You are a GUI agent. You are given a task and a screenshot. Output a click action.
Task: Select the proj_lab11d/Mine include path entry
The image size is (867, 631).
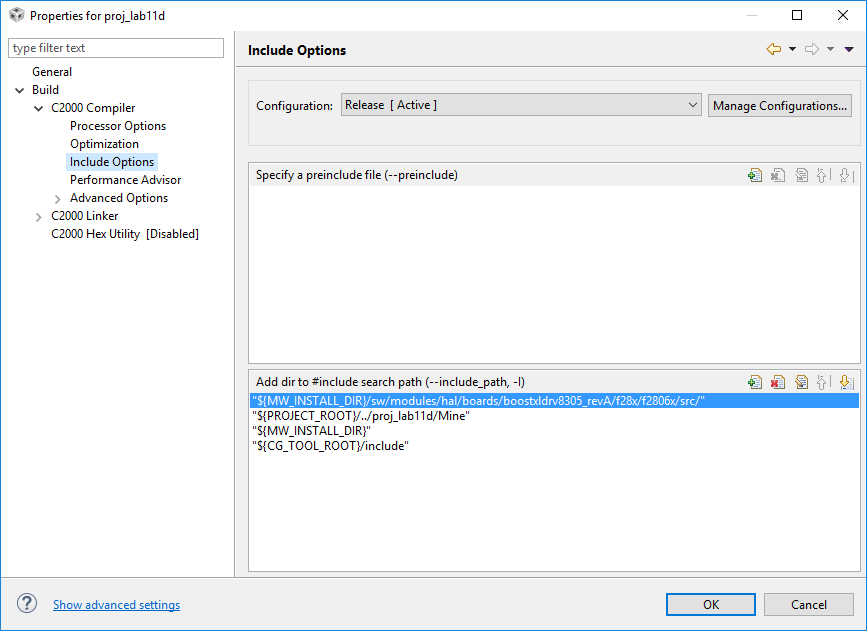[x=554, y=416]
